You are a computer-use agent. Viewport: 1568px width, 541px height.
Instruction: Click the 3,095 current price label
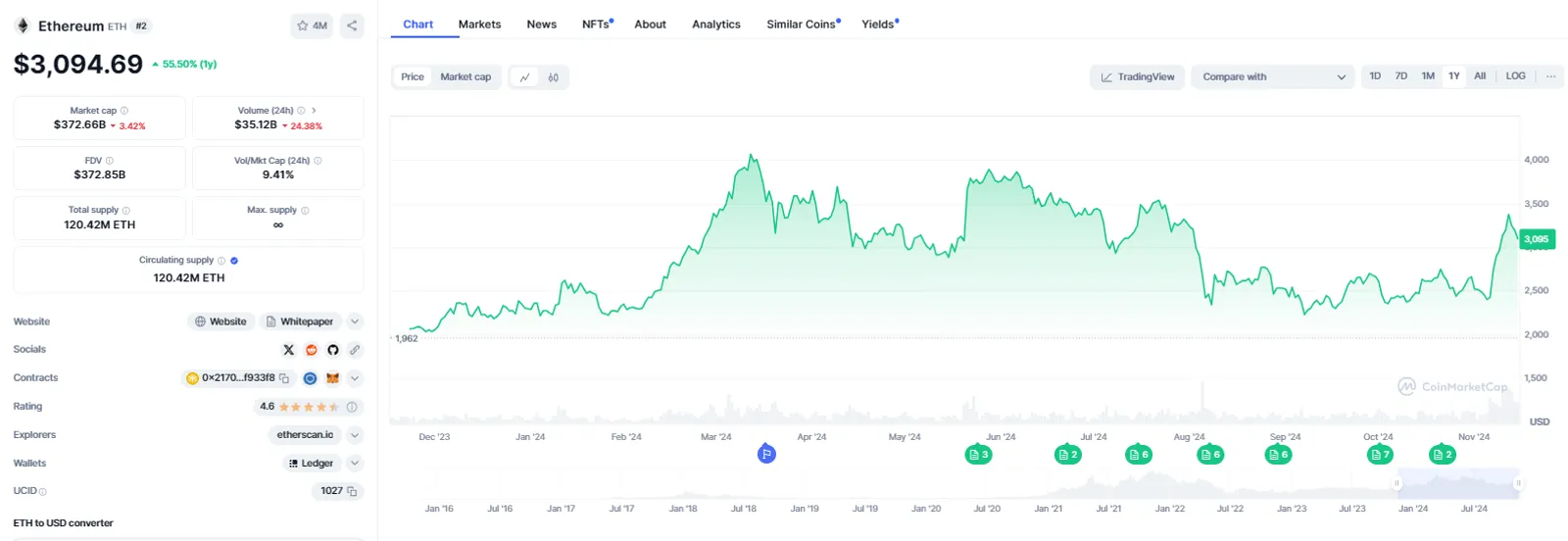tap(1537, 239)
